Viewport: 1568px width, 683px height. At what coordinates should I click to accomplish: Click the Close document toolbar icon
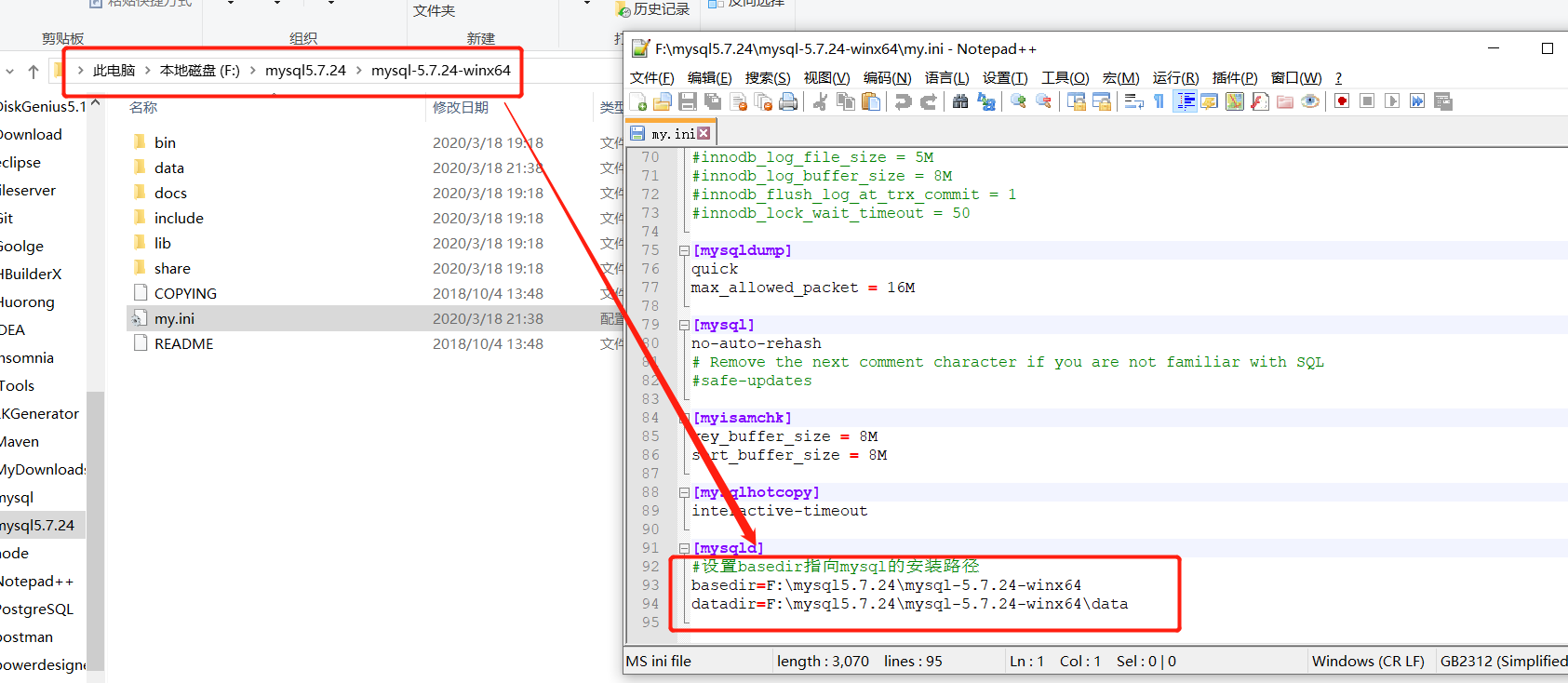739,101
